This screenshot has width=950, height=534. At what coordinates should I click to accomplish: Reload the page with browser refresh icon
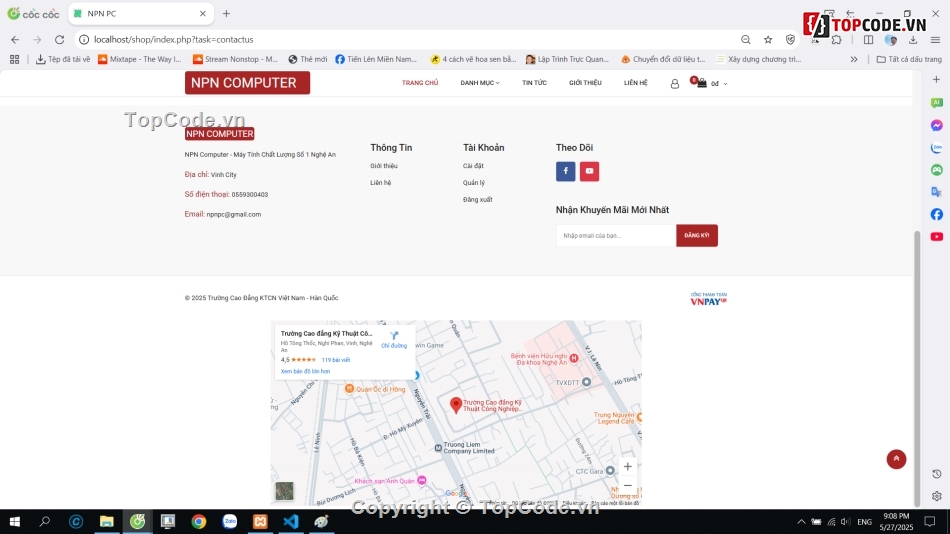[x=59, y=39]
